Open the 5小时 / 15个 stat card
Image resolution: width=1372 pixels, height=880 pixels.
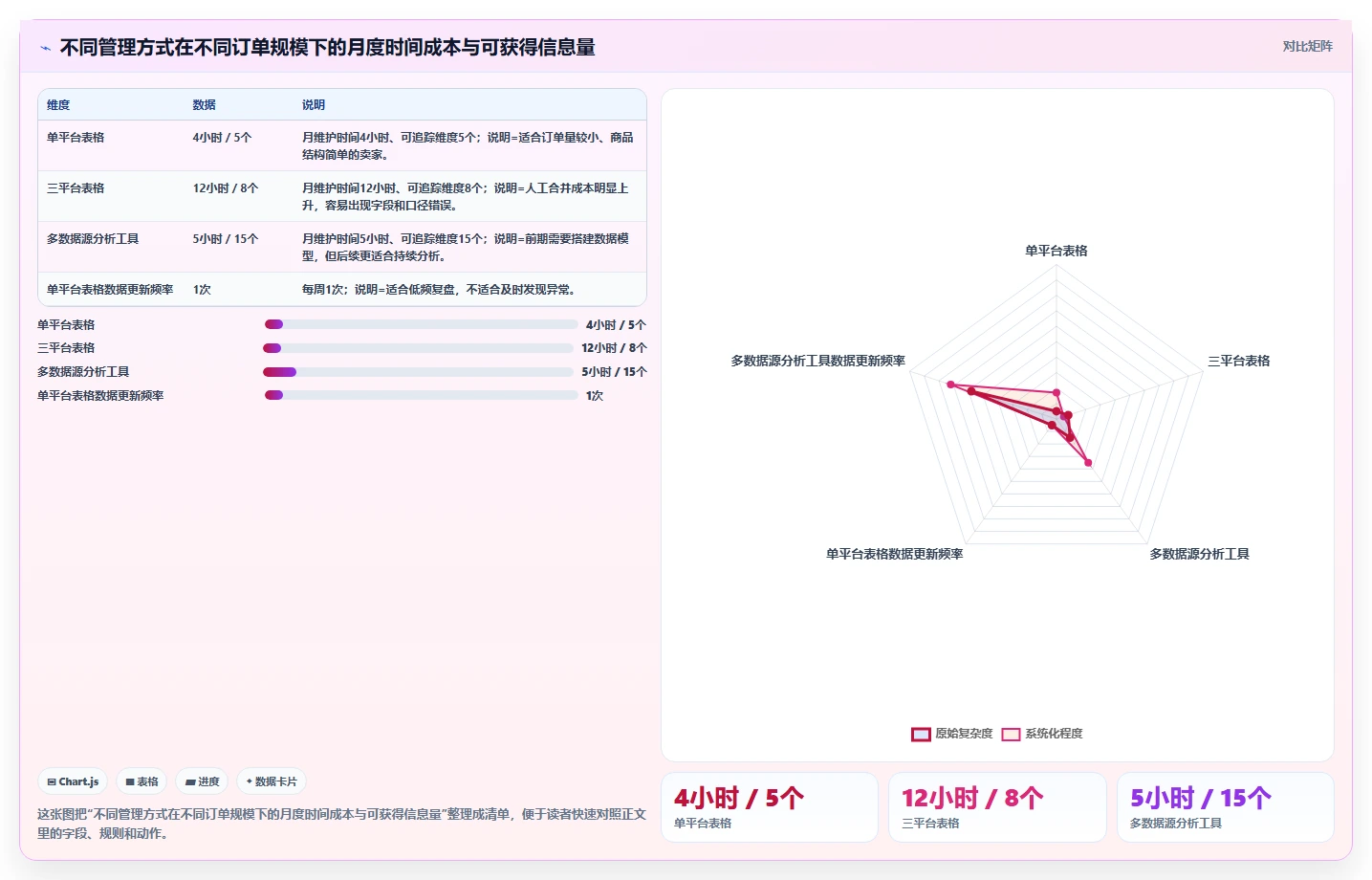coord(1226,807)
